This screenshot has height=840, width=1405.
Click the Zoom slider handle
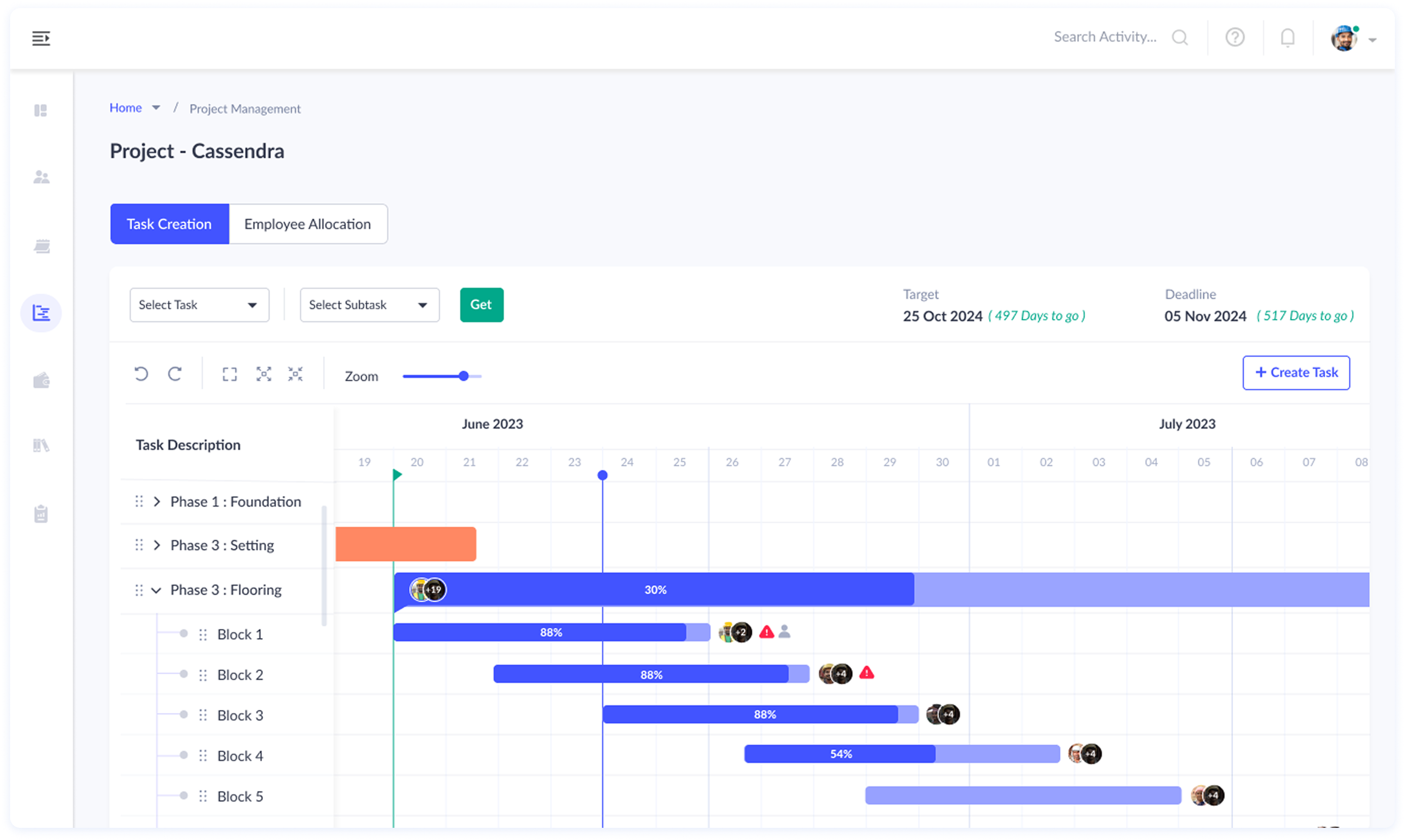(x=464, y=376)
